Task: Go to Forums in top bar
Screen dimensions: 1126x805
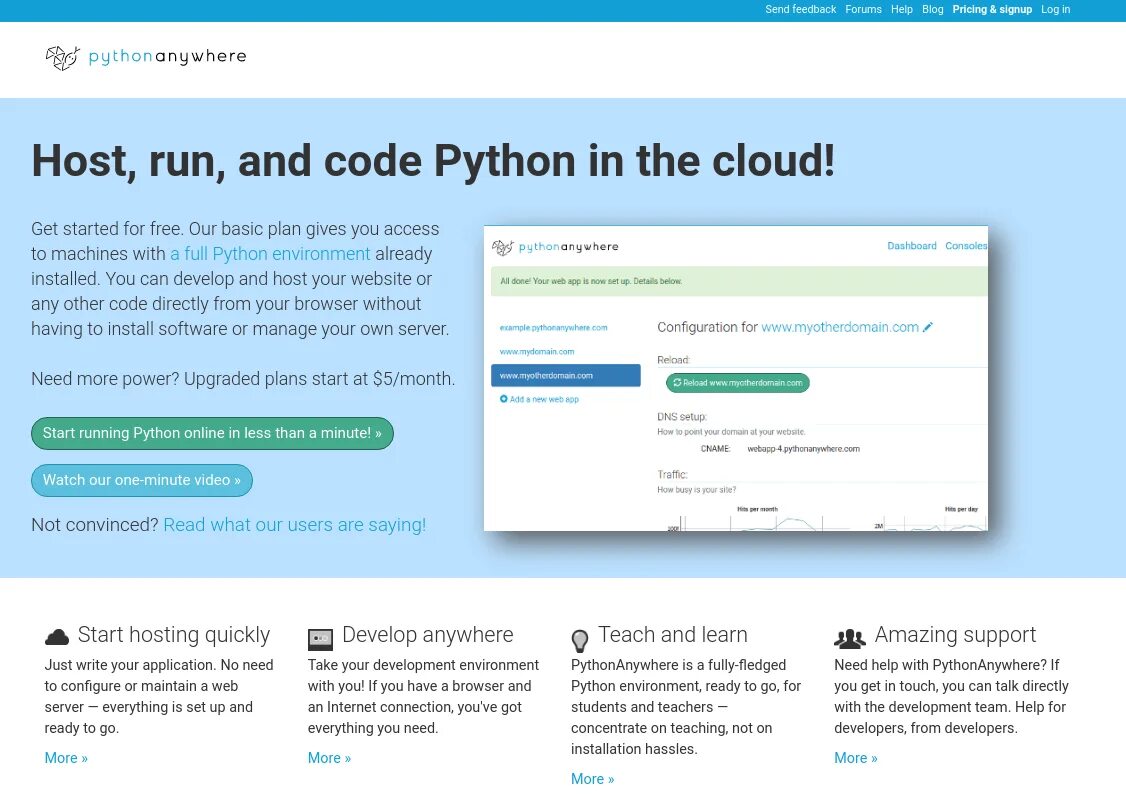Action: 863,9
